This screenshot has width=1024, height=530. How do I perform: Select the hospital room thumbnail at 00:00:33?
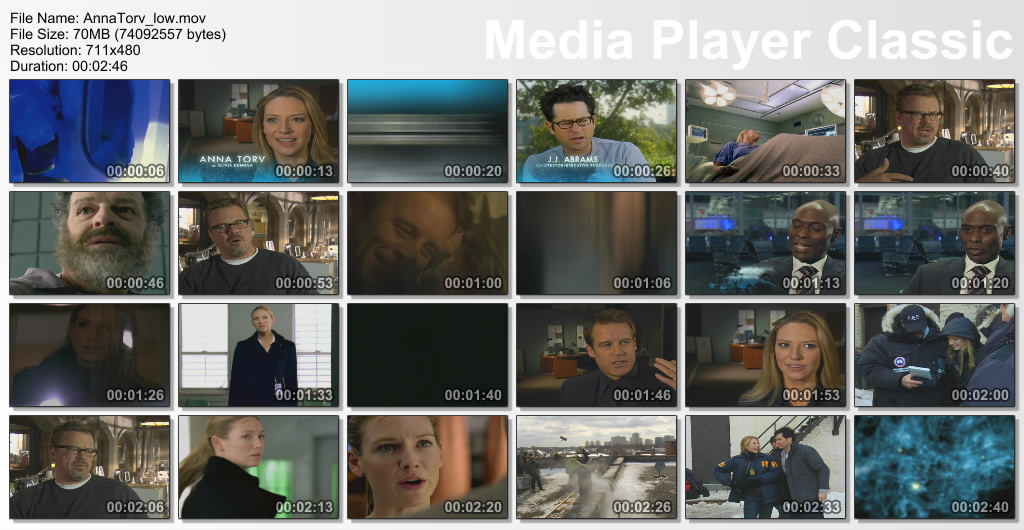point(765,131)
